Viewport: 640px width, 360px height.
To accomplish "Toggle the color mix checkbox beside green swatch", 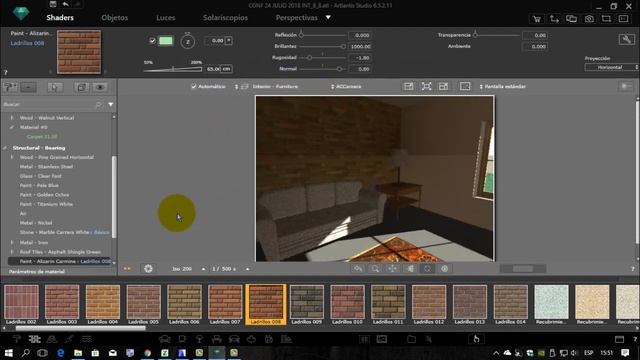I will (x=152, y=41).
